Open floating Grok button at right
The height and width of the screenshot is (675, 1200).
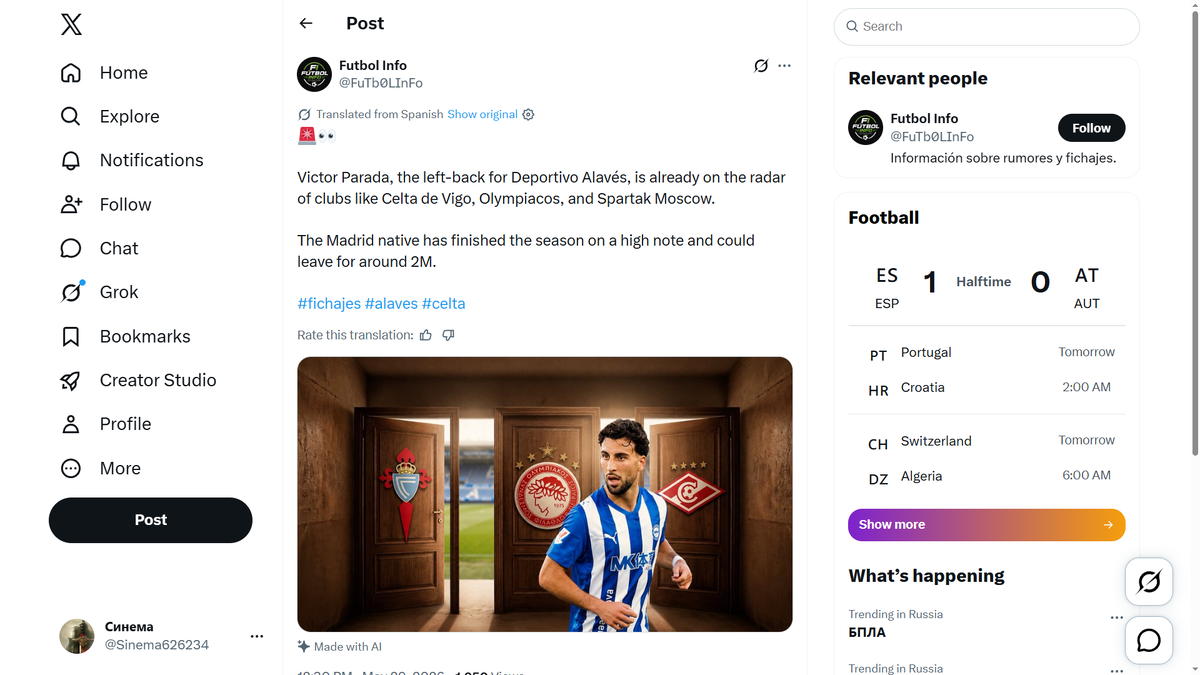1149,581
